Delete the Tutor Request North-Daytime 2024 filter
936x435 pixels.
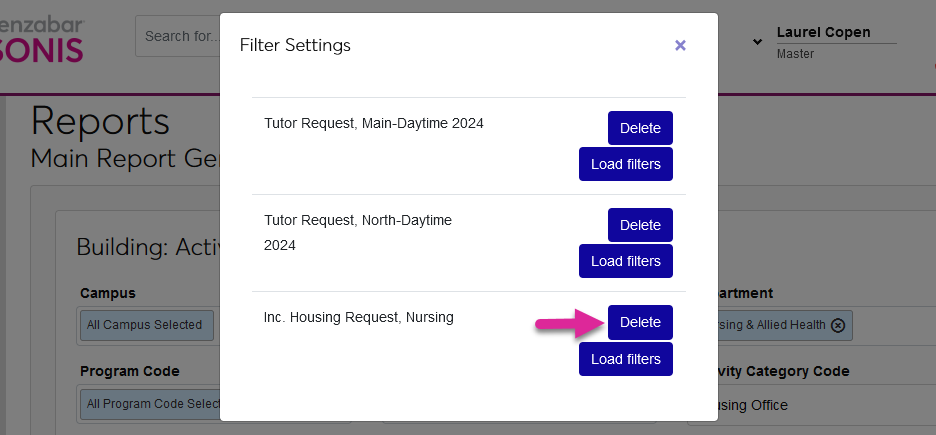point(640,225)
